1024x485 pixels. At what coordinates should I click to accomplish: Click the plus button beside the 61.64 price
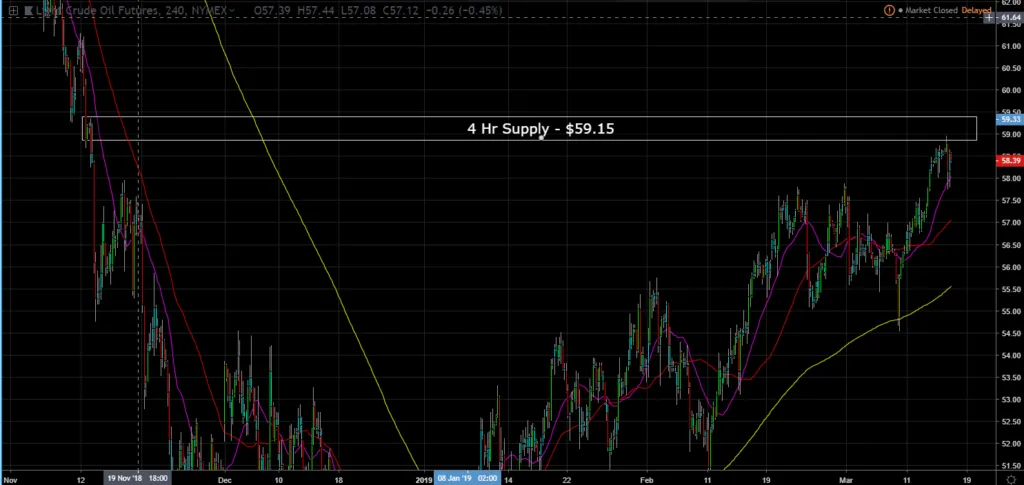tap(991, 18)
